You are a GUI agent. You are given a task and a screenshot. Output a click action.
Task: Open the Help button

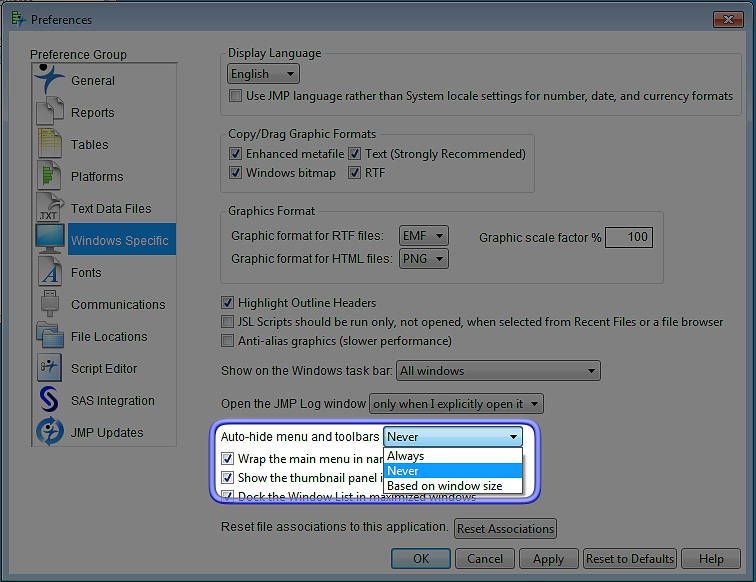point(711,558)
